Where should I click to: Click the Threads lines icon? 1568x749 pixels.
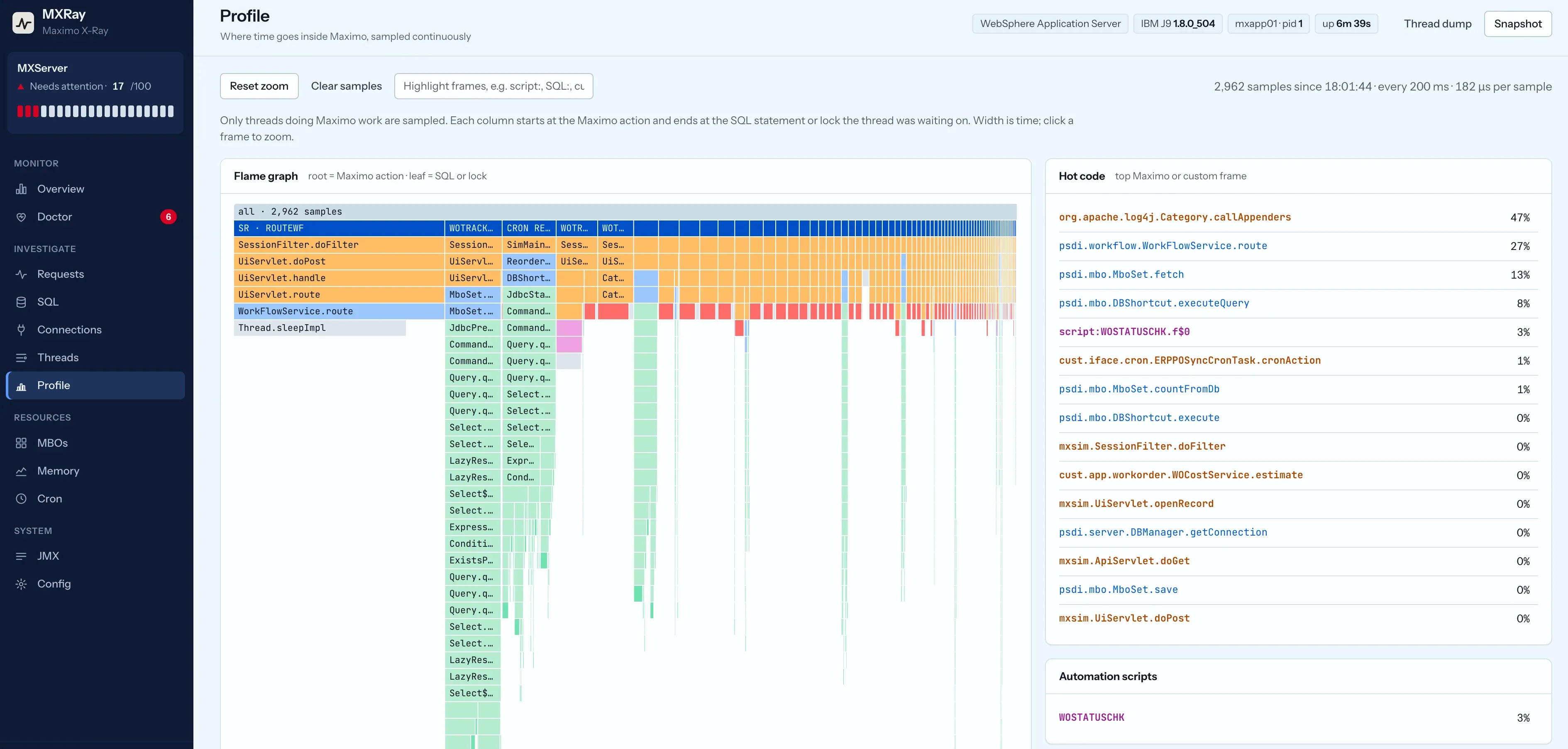coord(21,357)
